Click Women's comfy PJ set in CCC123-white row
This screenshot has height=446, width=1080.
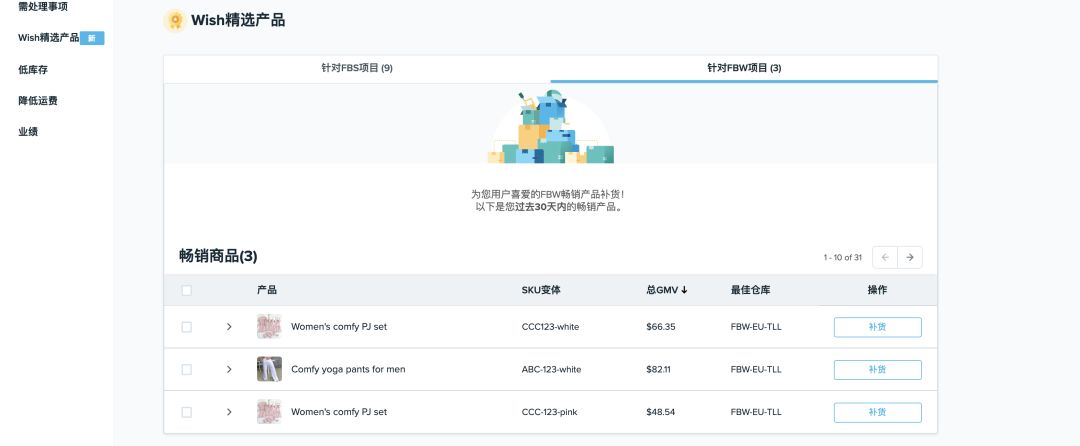pyautogui.click(x=339, y=327)
